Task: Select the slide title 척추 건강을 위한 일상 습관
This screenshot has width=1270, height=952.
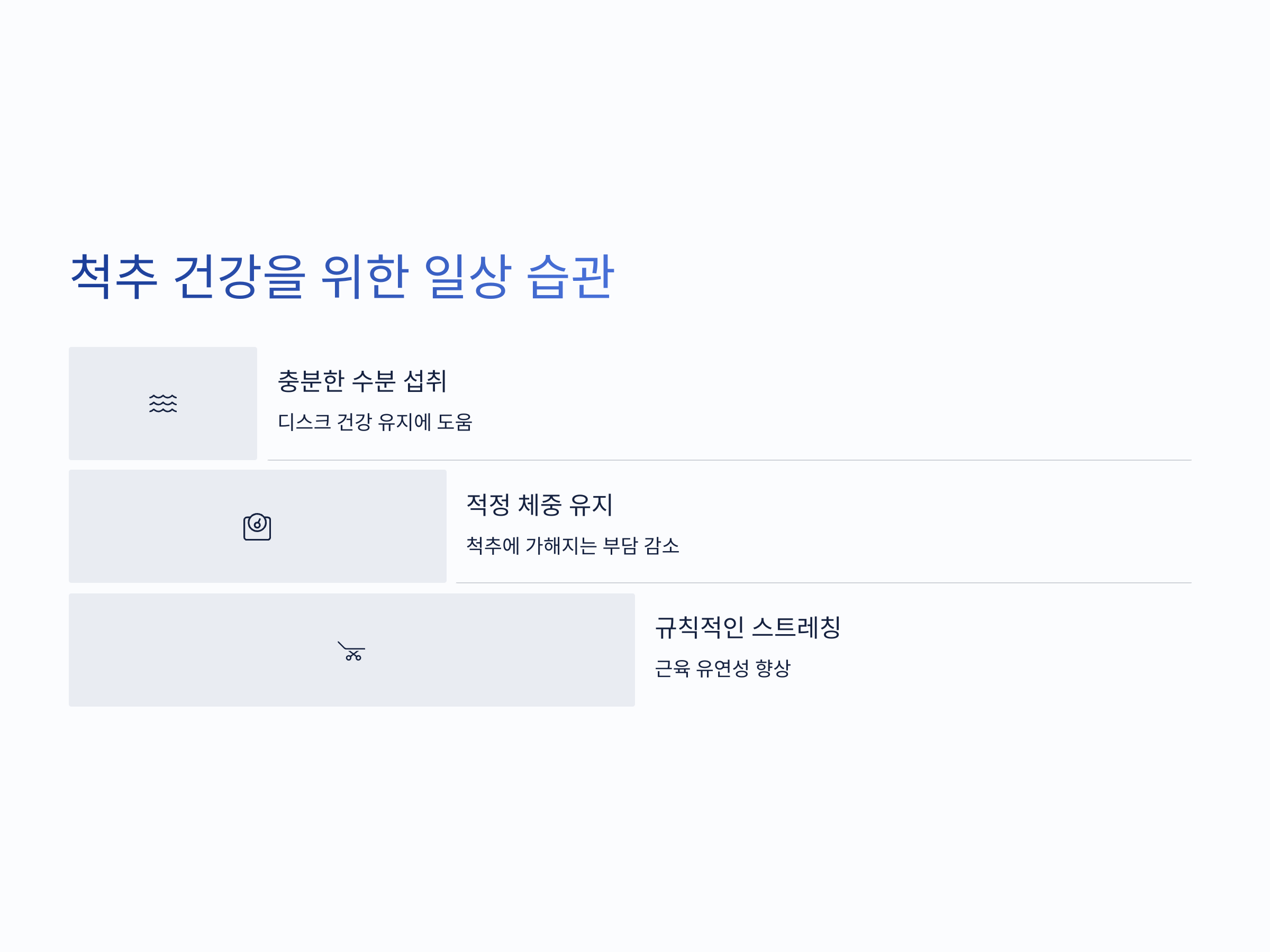Action: click(342, 277)
